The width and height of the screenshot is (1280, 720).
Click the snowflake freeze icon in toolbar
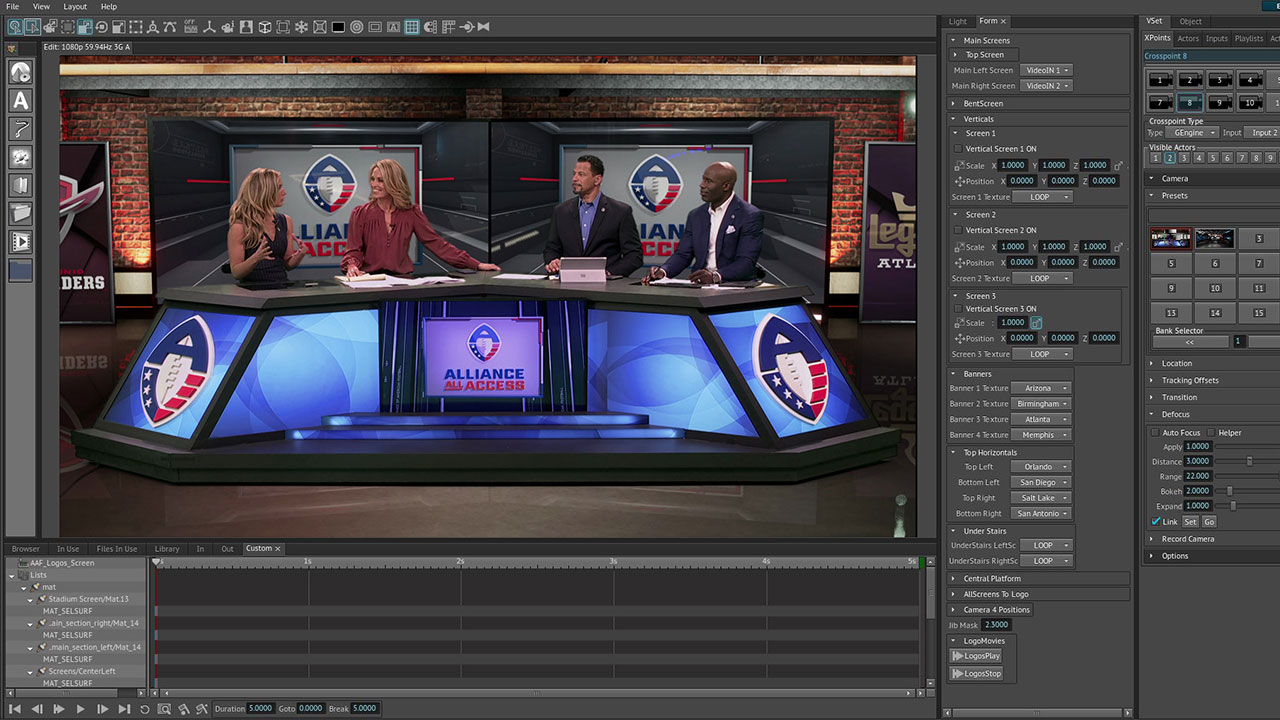pyautogui.click(x=301, y=27)
